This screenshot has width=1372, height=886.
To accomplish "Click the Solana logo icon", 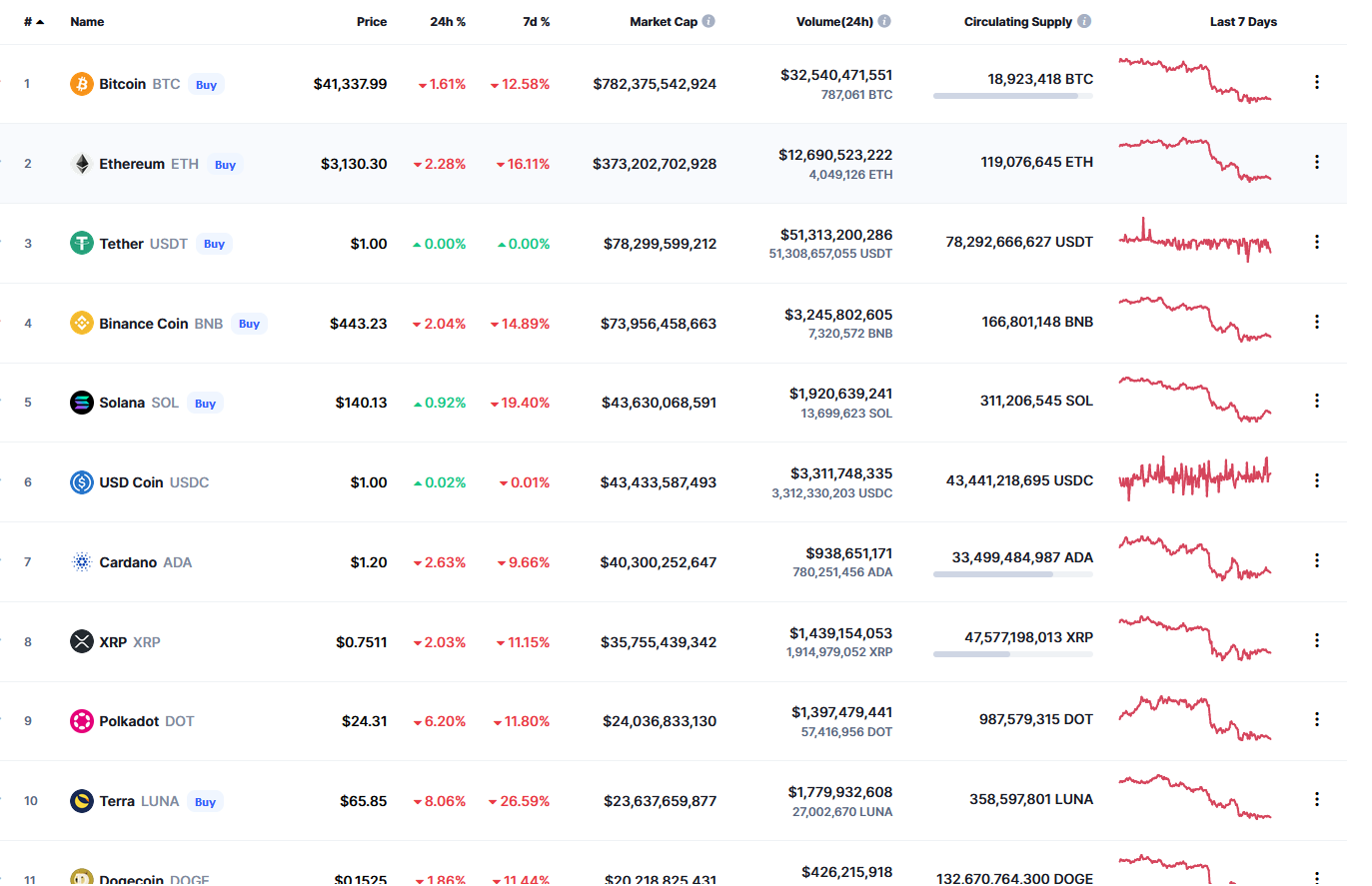I will [x=82, y=403].
